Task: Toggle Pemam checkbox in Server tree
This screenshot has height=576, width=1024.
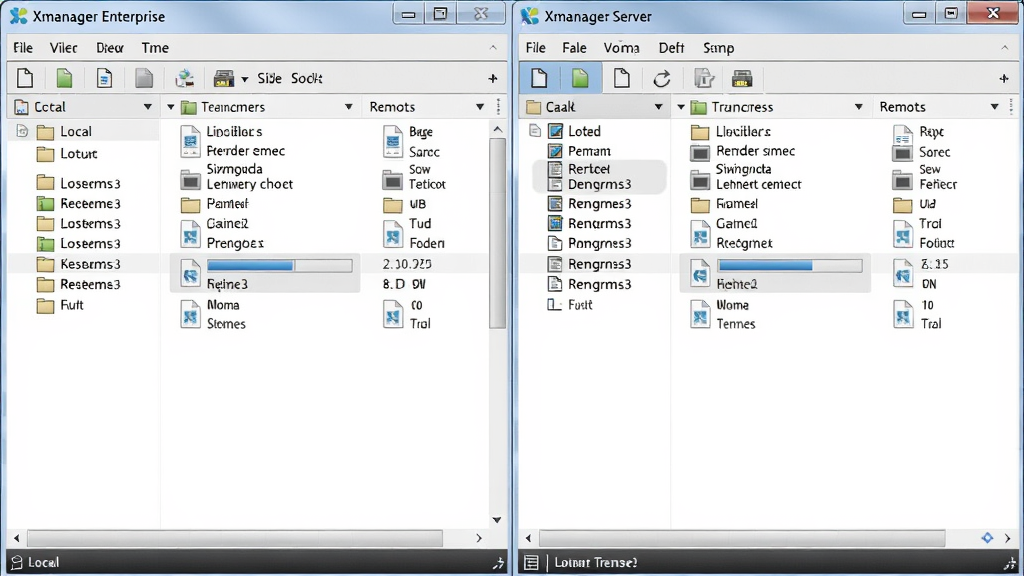Action: 555,152
